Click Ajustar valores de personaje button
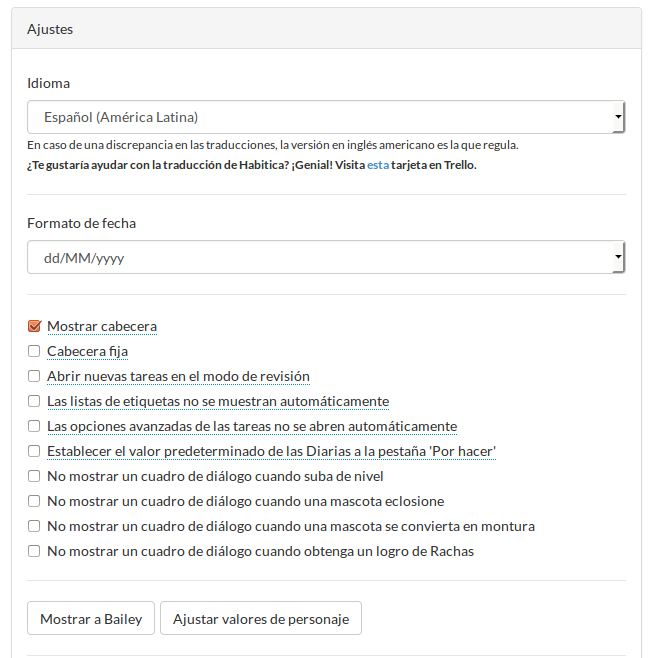The image size is (654, 658). point(261,619)
